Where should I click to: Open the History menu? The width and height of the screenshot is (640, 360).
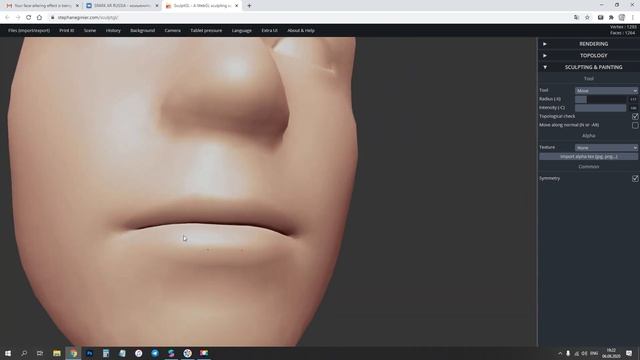point(113,31)
